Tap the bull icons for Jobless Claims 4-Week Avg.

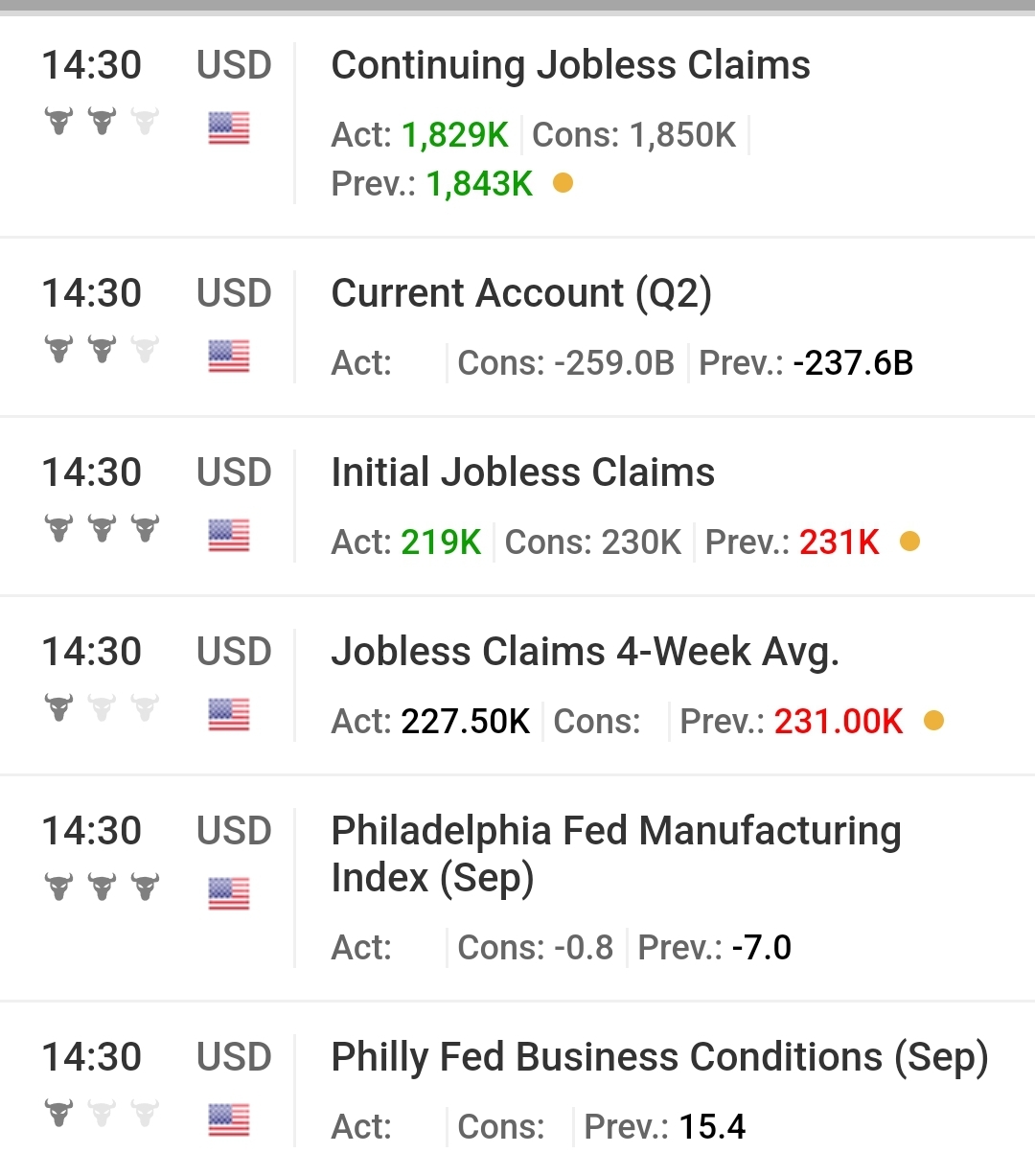pos(102,707)
